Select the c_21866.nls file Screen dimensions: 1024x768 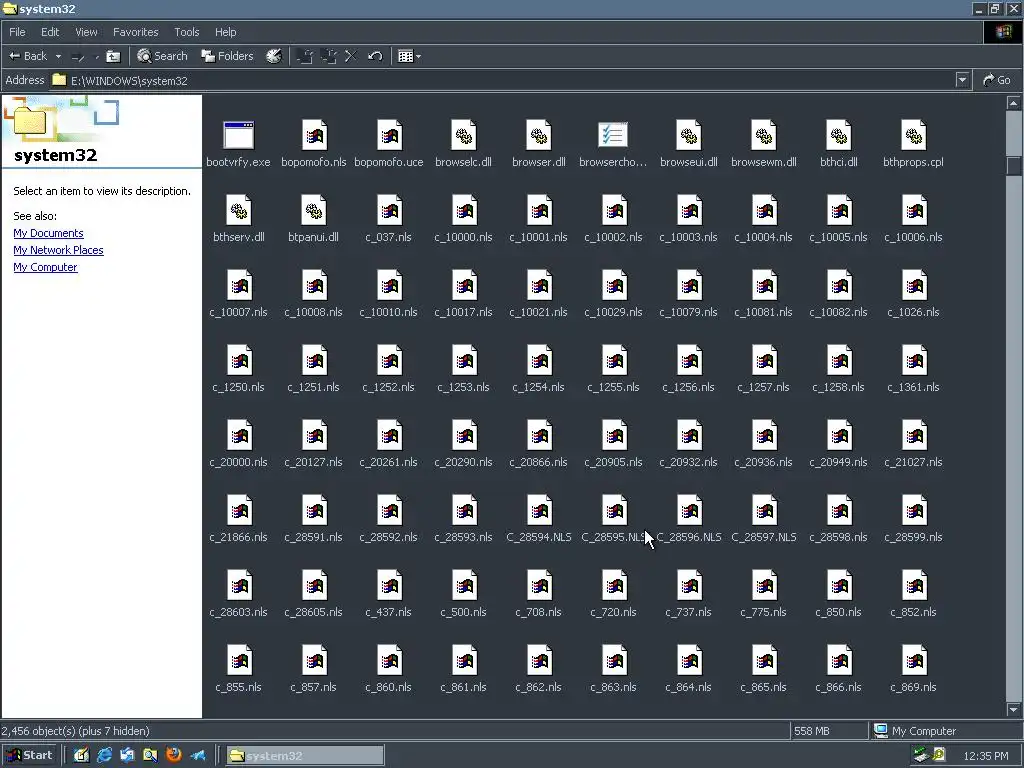click(238, 520)
